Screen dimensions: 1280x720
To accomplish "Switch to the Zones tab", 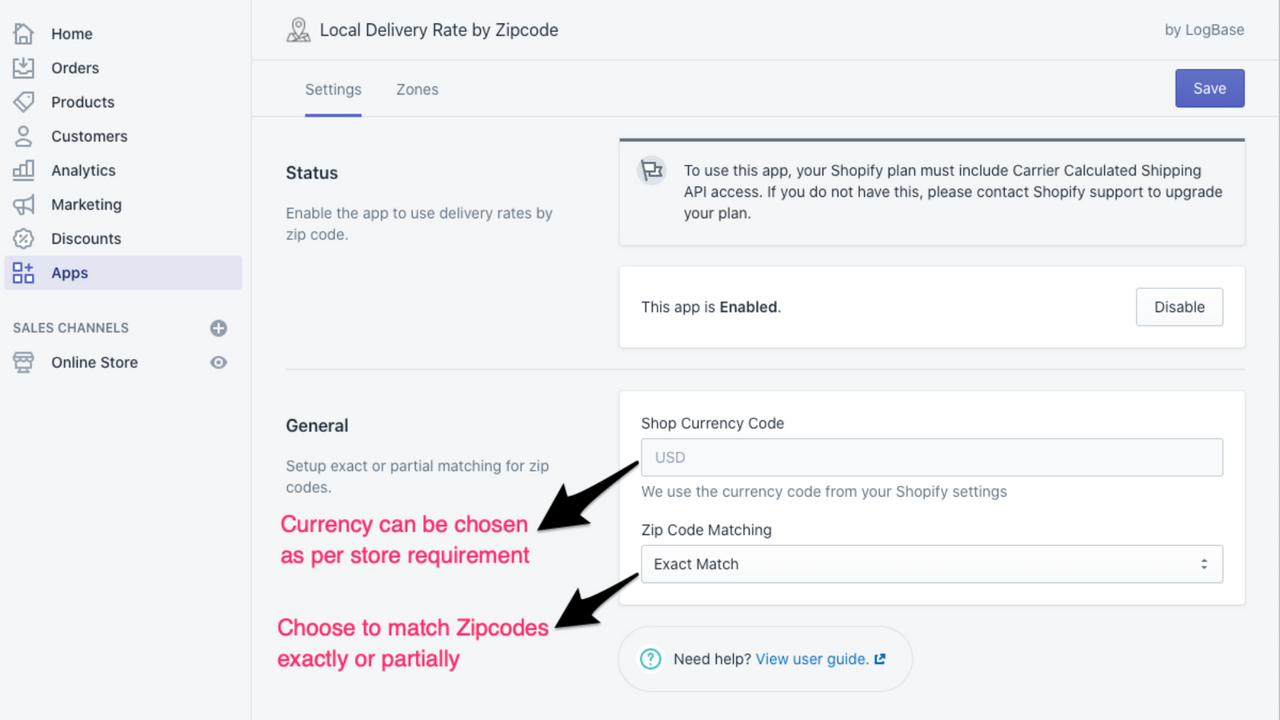I will tap(417, 89).
